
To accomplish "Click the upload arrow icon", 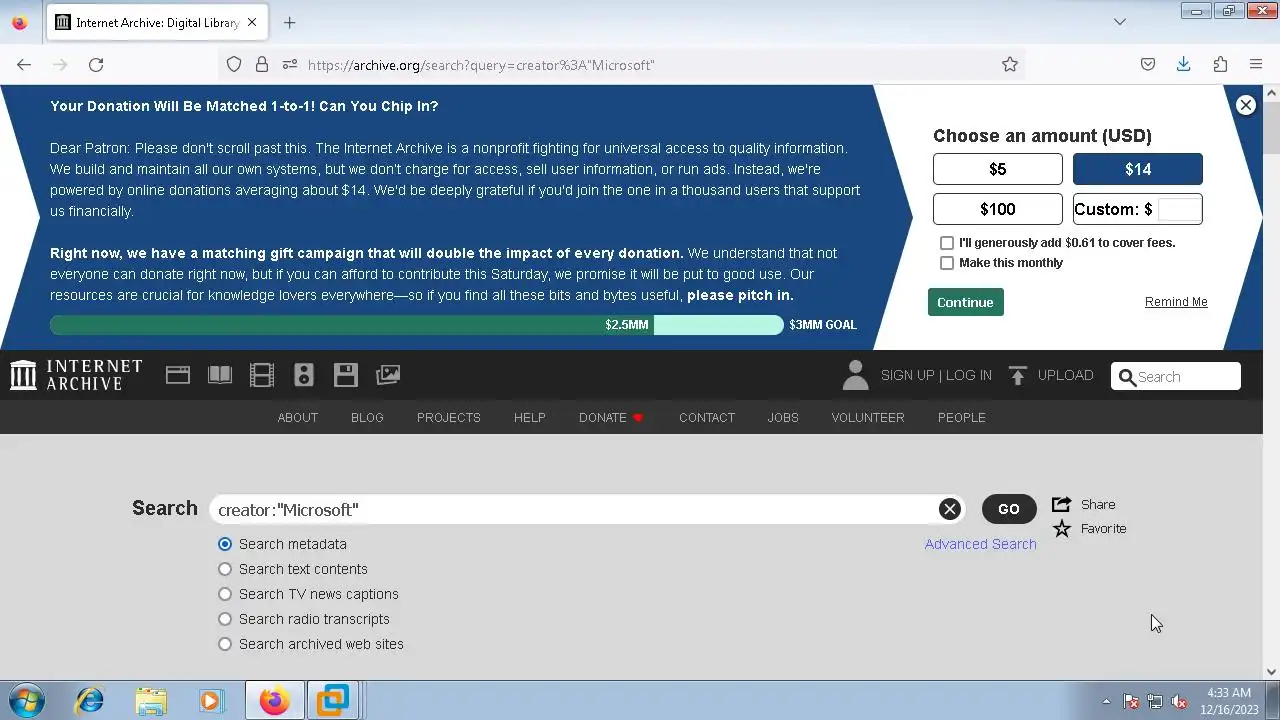I will click(x=1018, y=375).
